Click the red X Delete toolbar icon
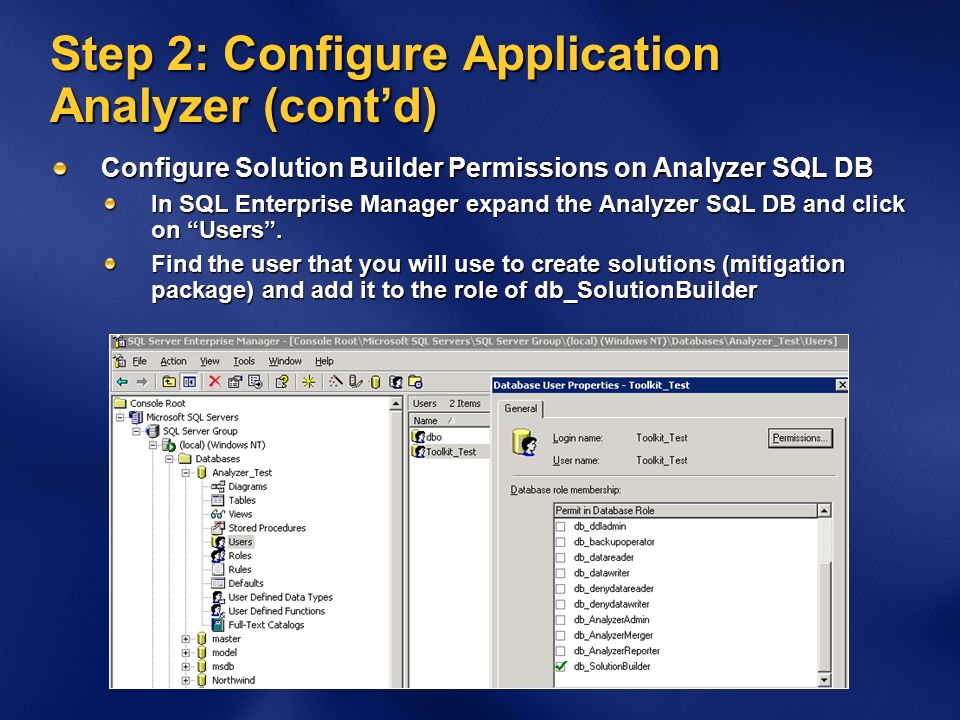The image size is (960, 720). (214, 382)
